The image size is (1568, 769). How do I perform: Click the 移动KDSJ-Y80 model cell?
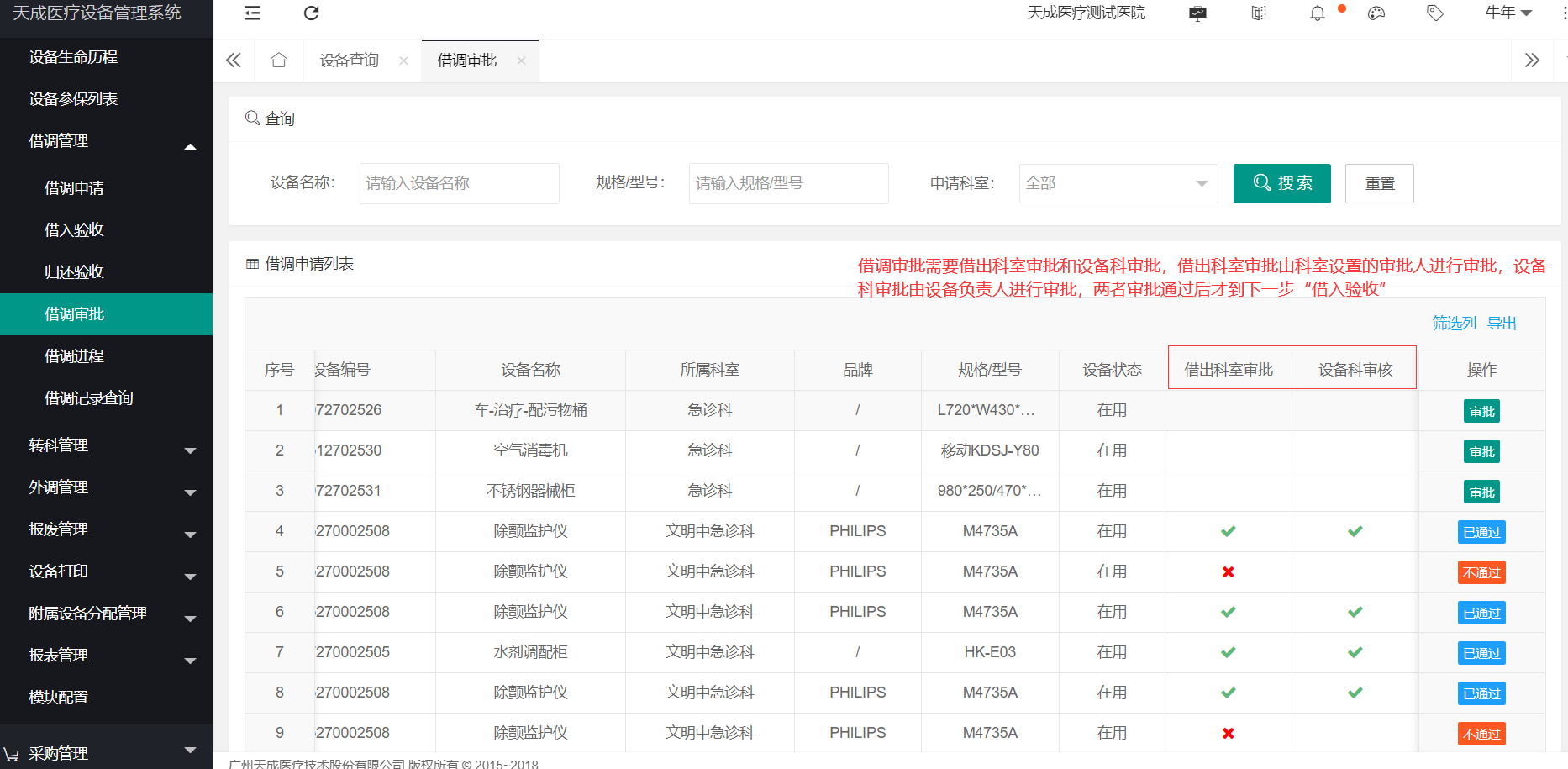(990, 450)
